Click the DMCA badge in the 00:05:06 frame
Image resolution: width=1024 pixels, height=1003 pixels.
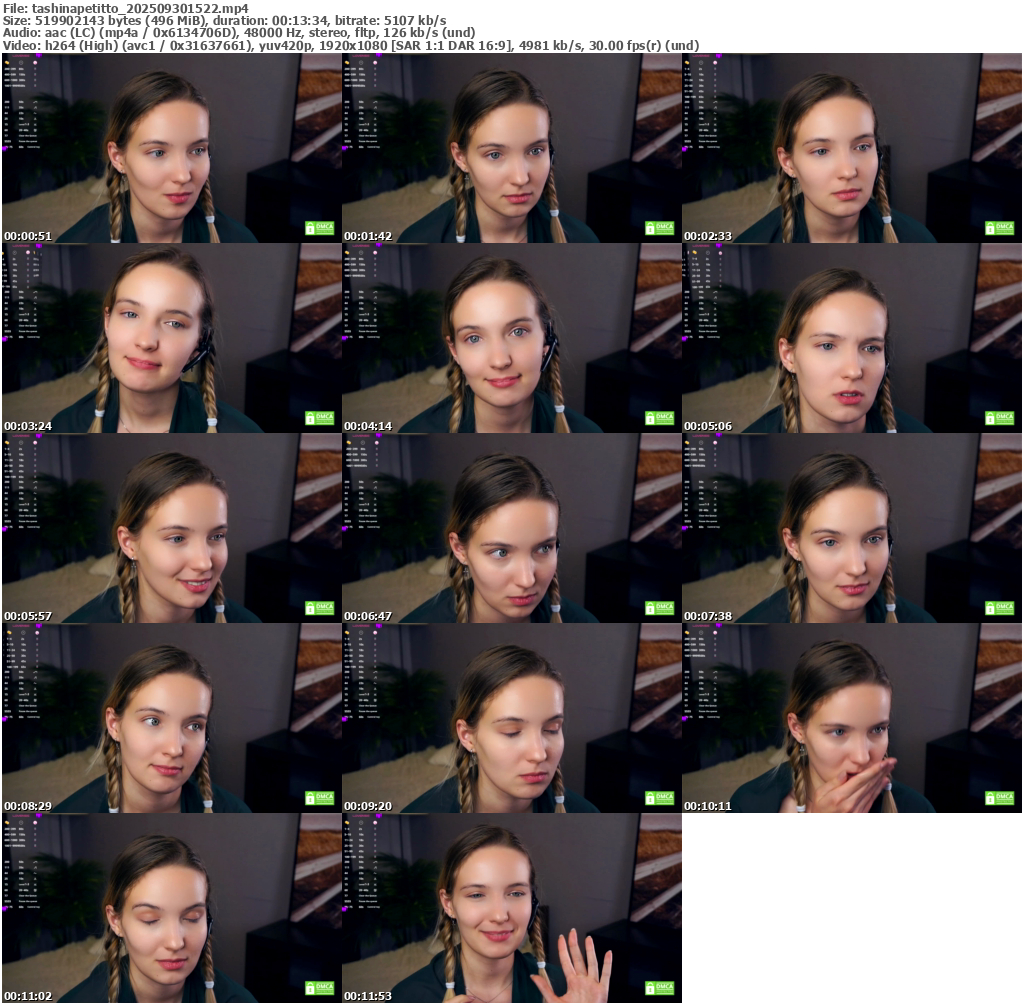tap(1000, 418)
